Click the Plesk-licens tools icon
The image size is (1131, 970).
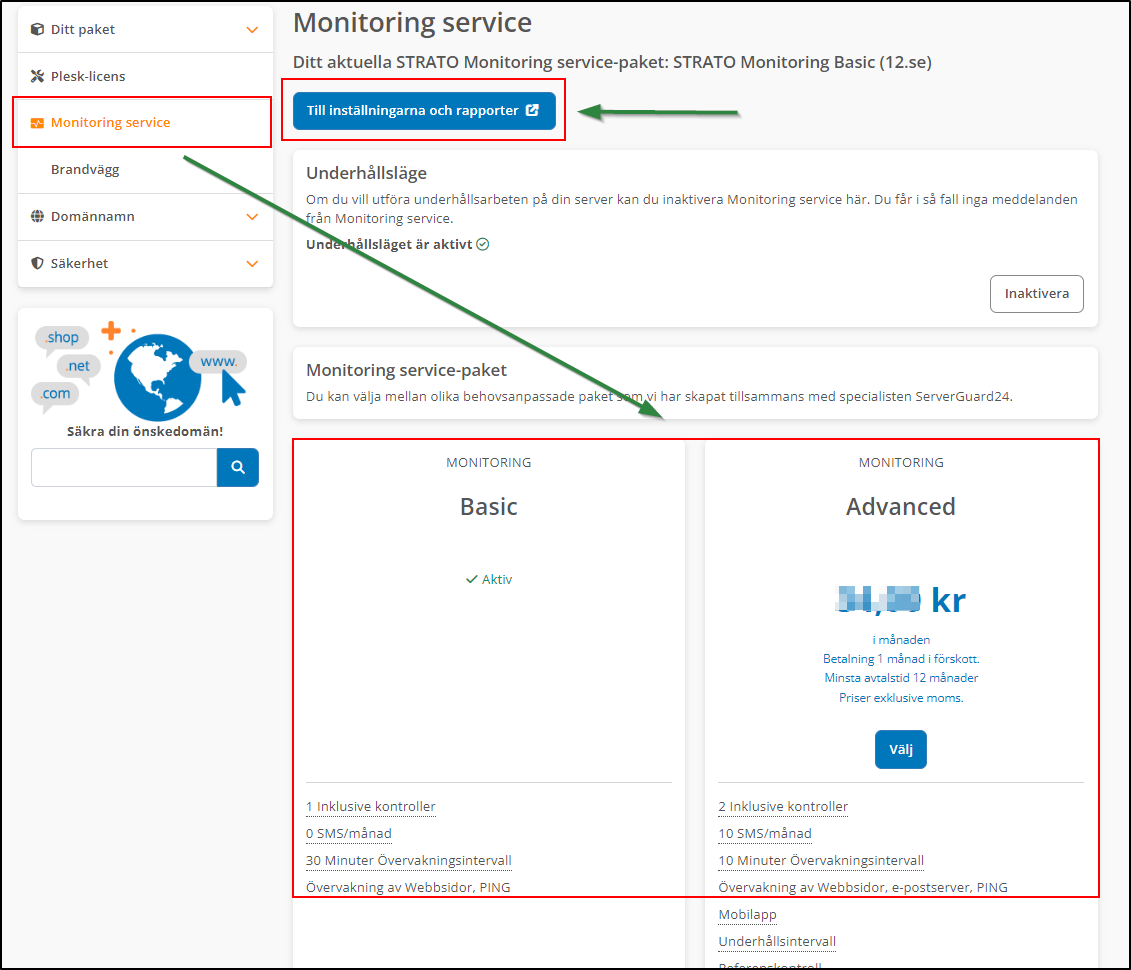tap(37, 76)
